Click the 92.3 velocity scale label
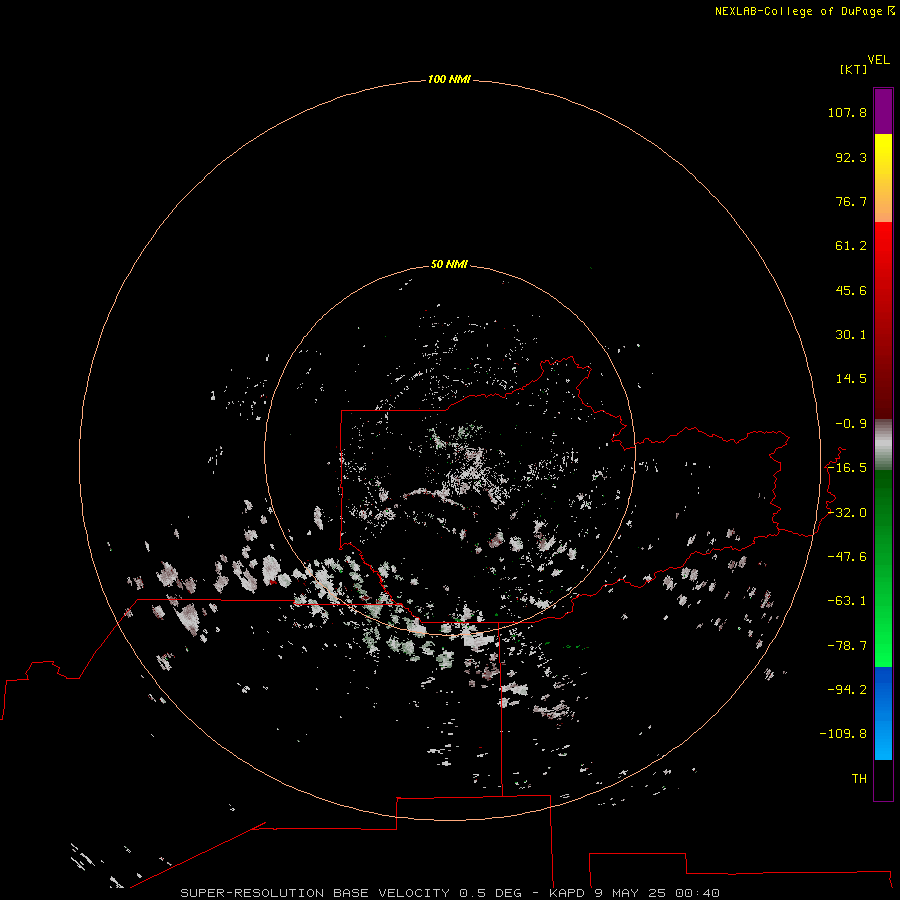This screenshot has height=900, width=900. pyautogui.click(x=851, y=157)
